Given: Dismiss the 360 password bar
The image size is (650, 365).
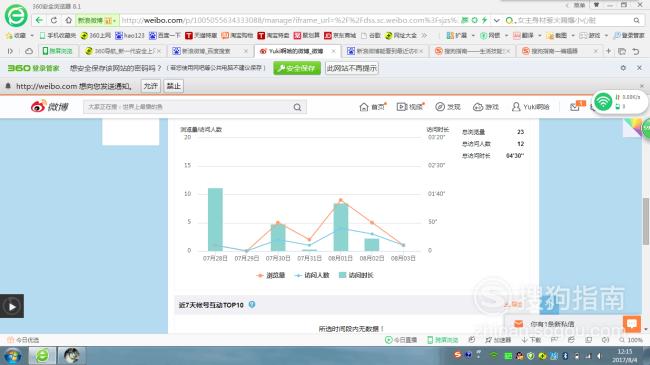Looking at the screenshot, I should pyautogui.click(x=639, y=68).
